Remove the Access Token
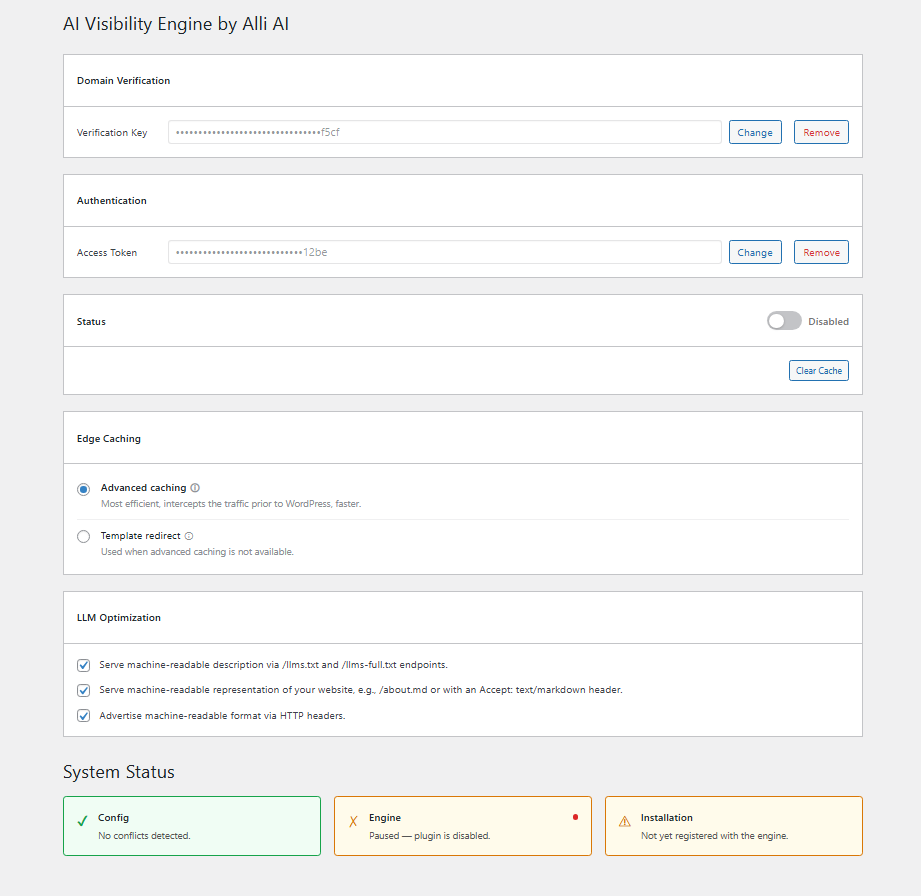Viewport: 921px width, 896px height. click(821, 252)
